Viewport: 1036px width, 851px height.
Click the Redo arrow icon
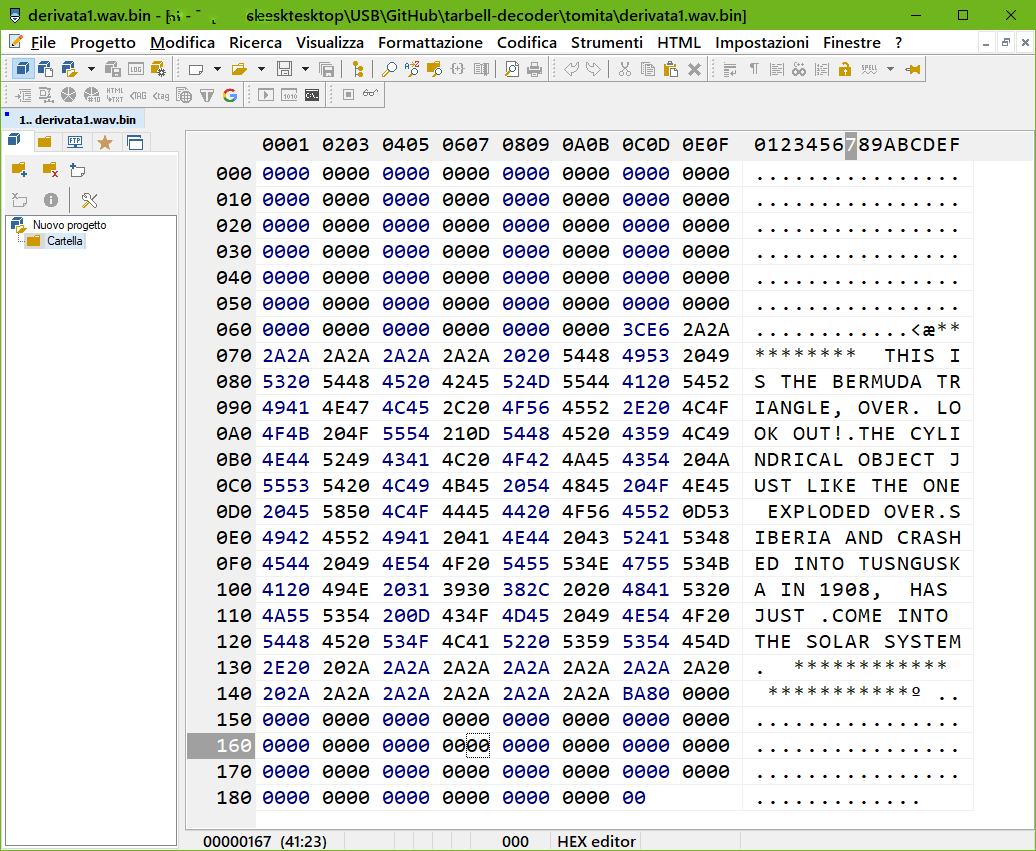594,69
